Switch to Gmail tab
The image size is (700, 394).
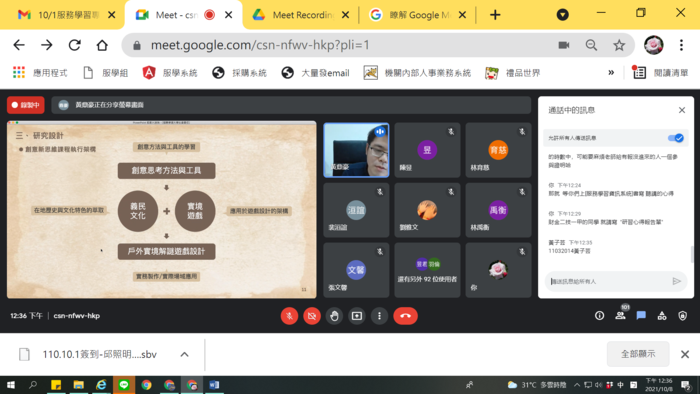pyautogui.click(x=62, y=15)
